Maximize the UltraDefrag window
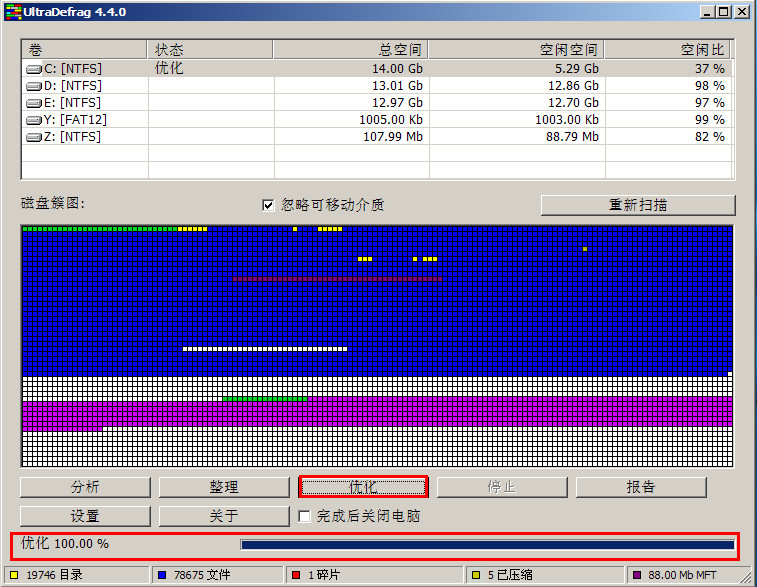 pyautogui.click(x=724, y=12)
